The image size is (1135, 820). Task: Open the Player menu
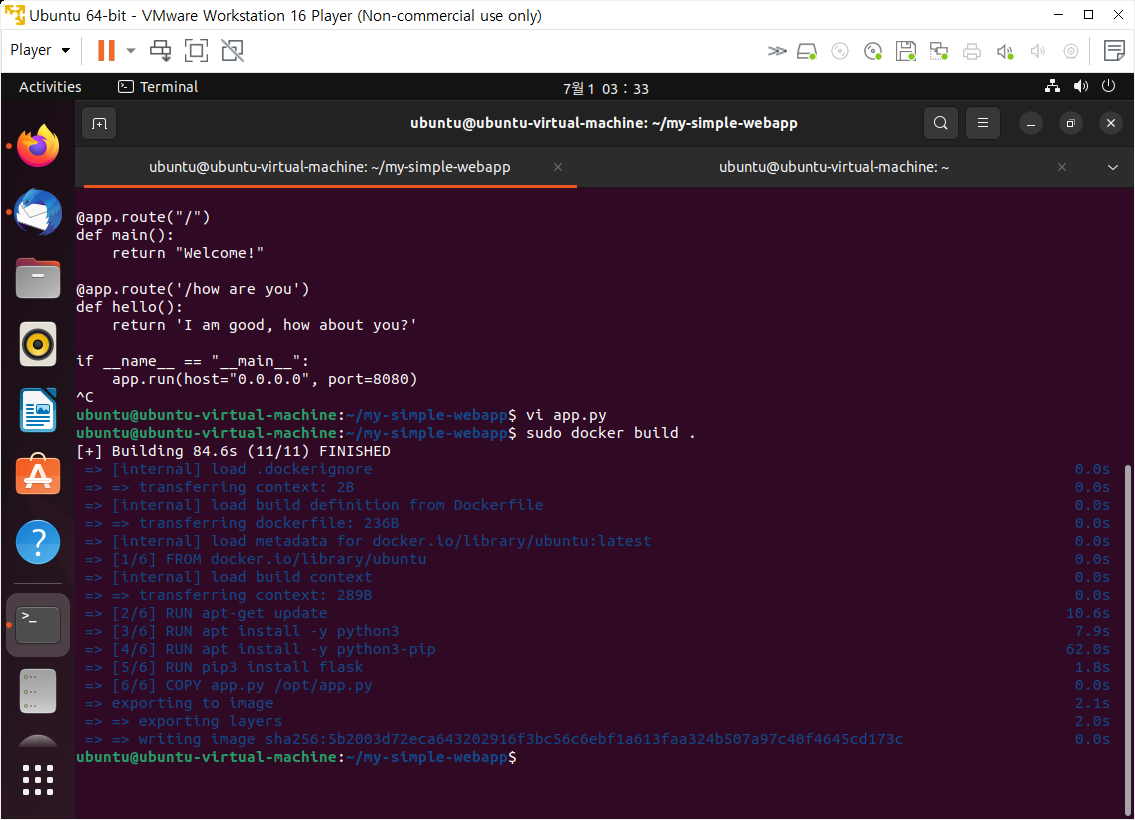pos(40,50)
